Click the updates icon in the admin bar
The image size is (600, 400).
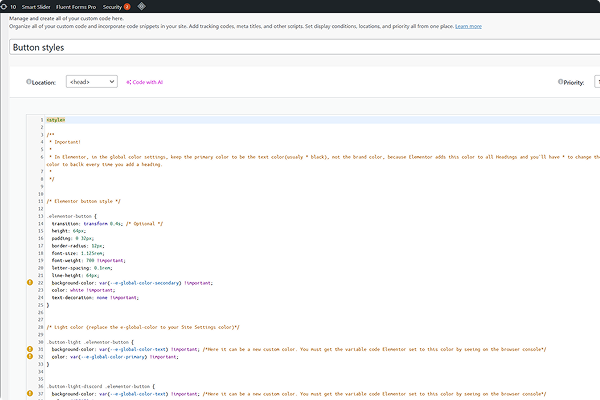(5, 6)
